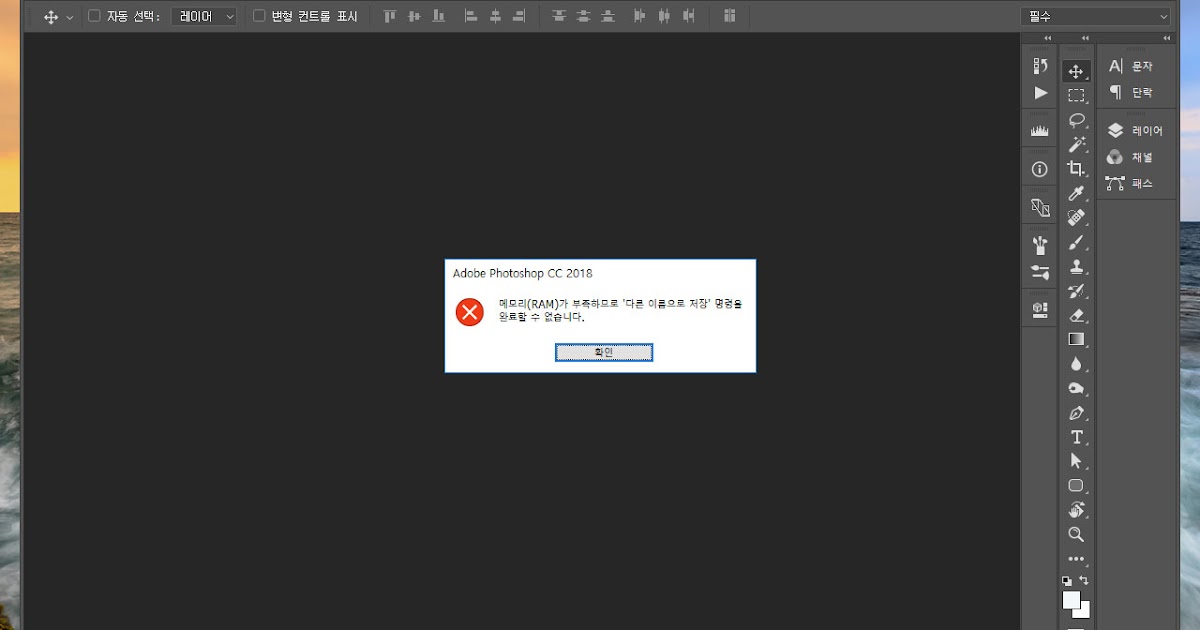This screenshot has height=630, width=1200.
Task: Open the Clone Source panel icon
Action: pyautogui.click(x=1040, y=207)
